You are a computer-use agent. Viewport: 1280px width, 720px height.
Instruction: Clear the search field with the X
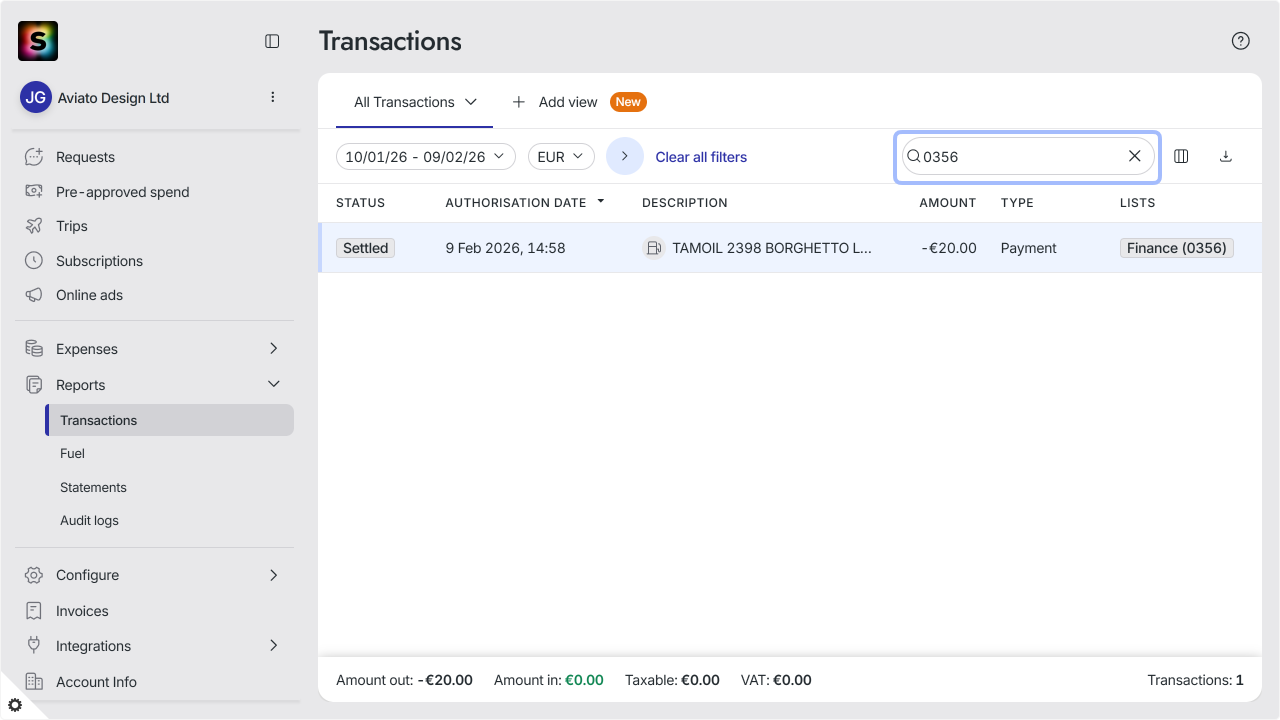[x=1134, y=156]
